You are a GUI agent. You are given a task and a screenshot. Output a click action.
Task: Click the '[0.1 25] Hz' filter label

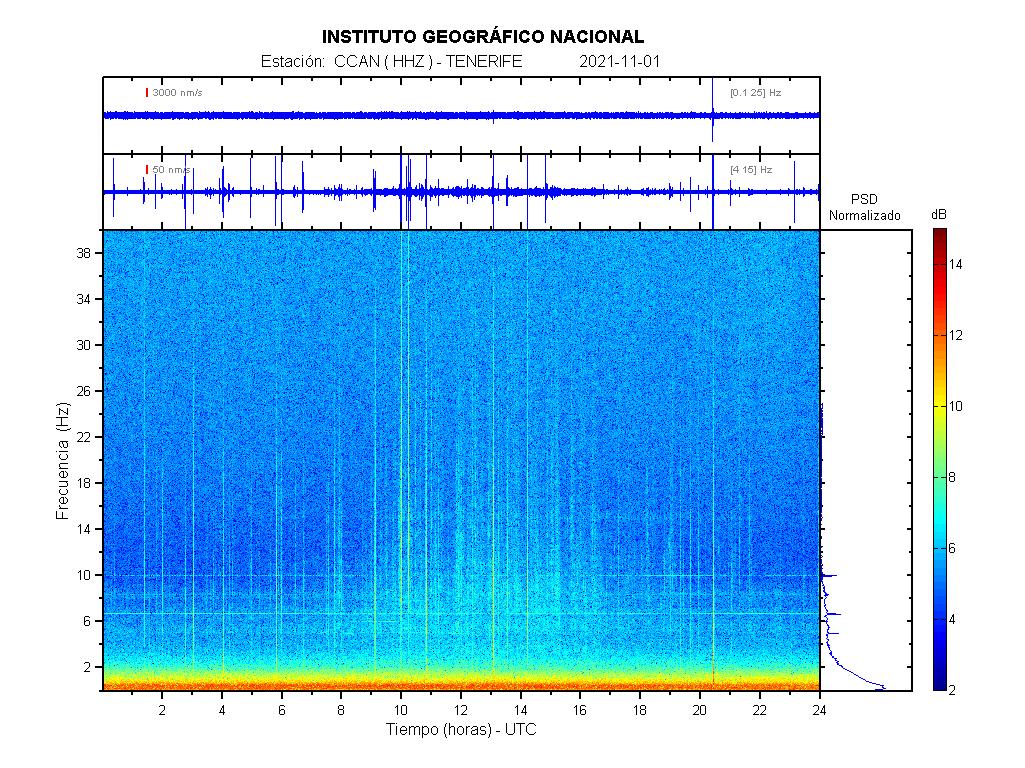[x=756, y=93]
